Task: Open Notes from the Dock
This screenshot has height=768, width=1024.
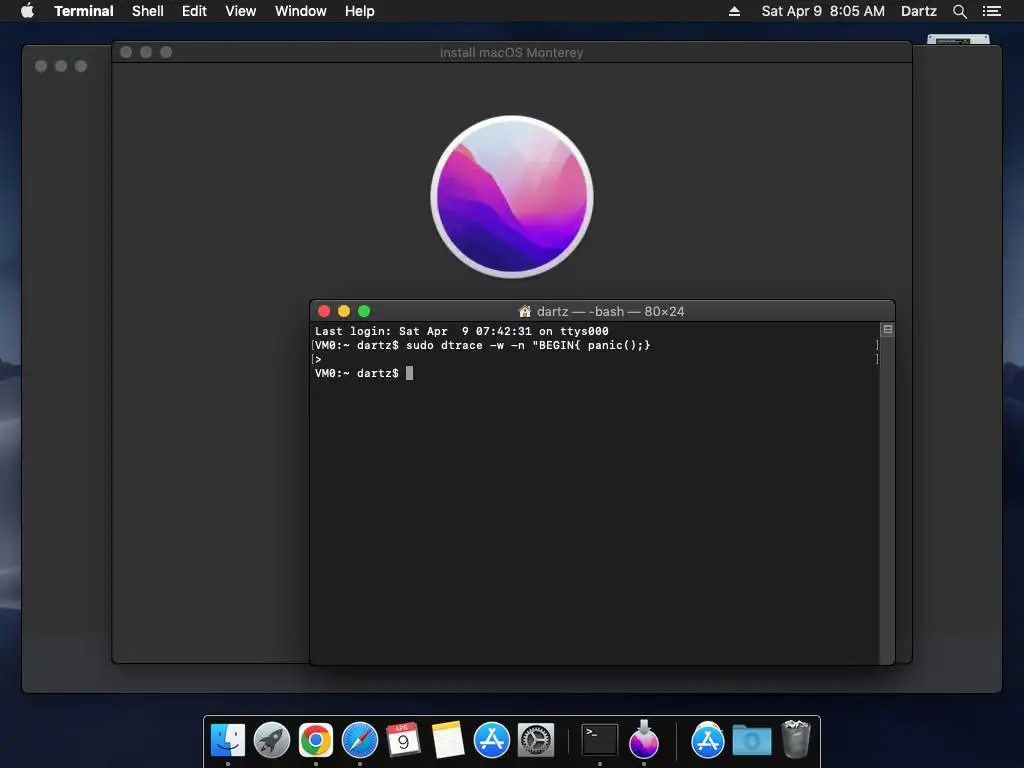Action: tap(447, 740)
